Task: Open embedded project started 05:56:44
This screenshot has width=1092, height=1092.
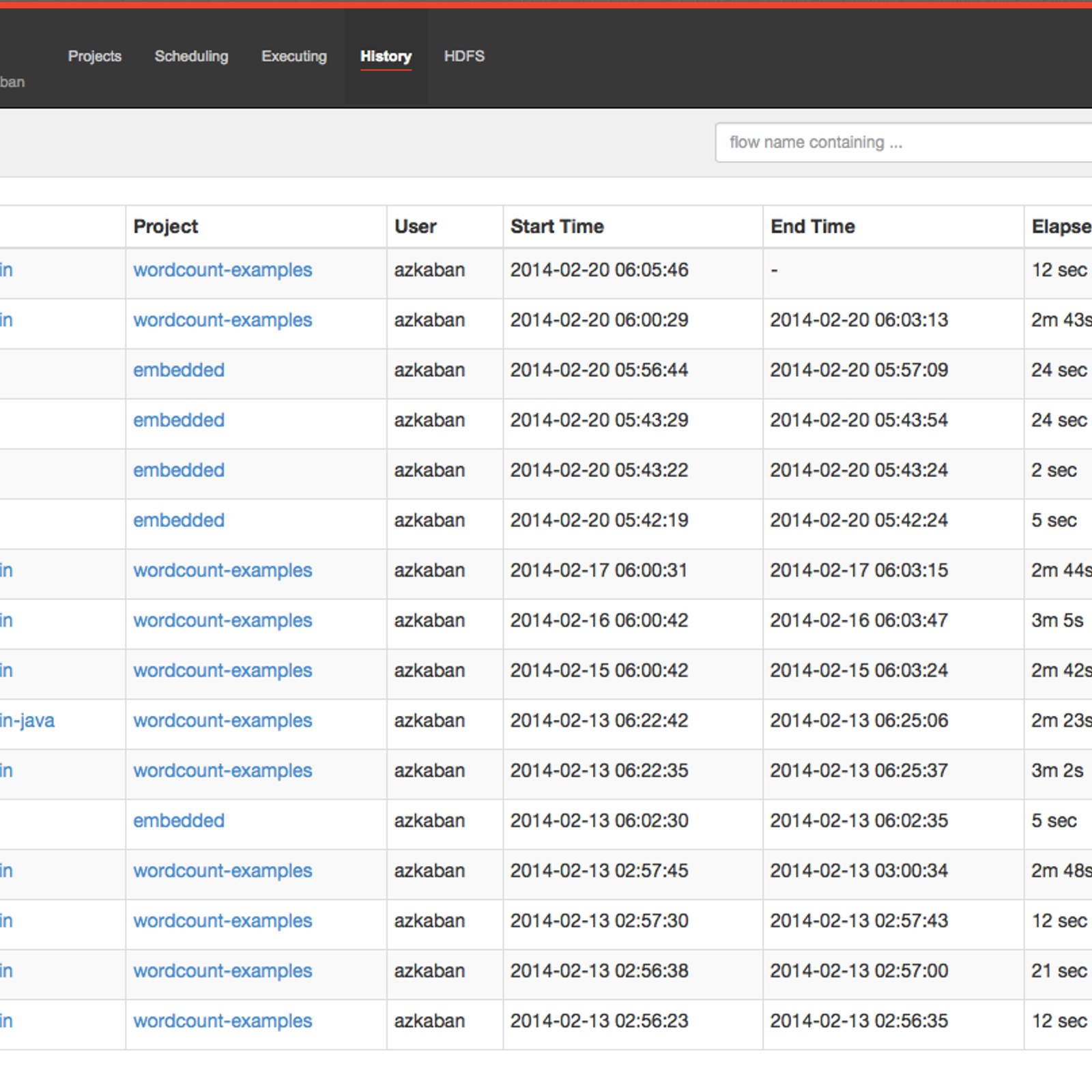Action: pos(179,370)
